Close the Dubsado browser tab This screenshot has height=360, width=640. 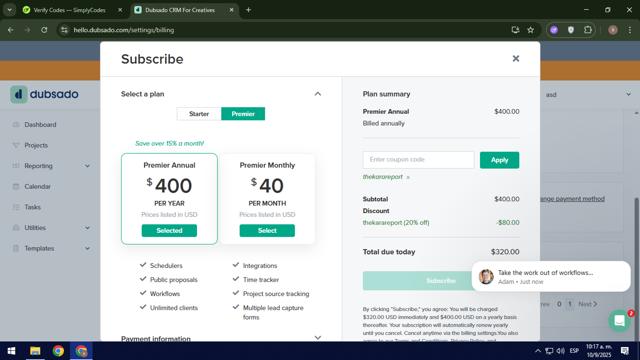click(231, 10)
